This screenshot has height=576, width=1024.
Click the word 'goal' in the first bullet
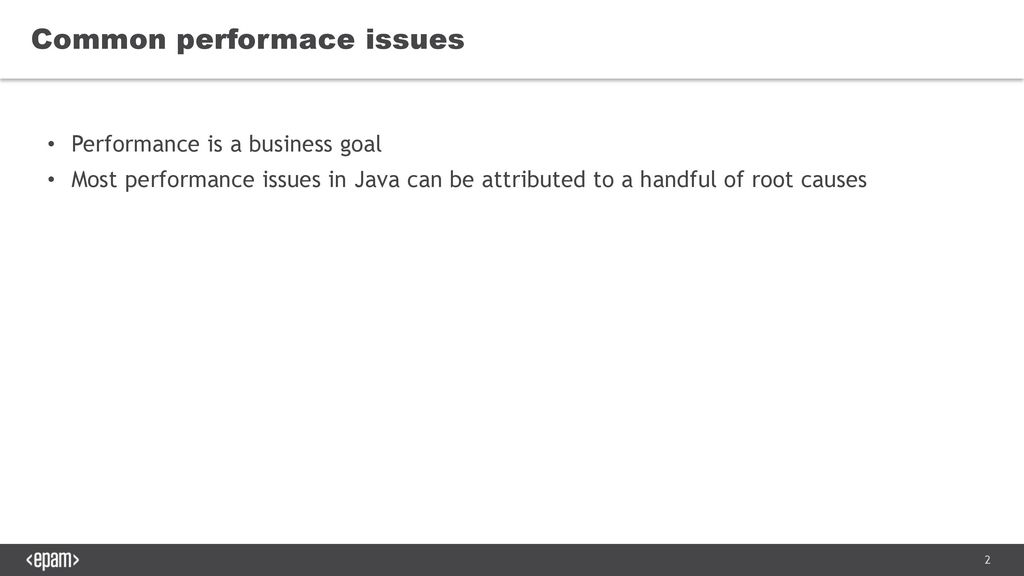coord(360,145)
